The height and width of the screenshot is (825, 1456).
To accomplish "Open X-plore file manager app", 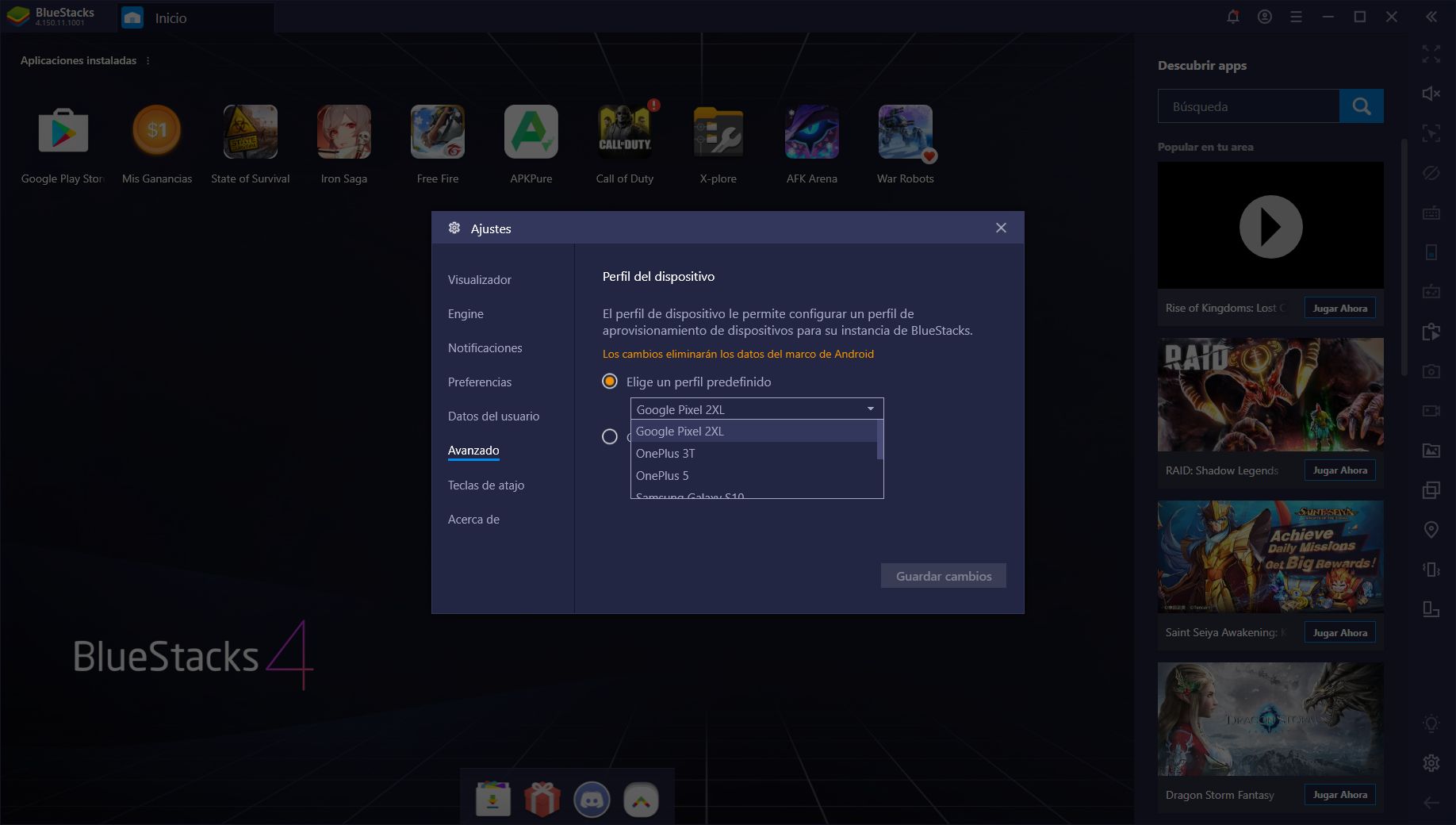I will (x=718, y=132).
